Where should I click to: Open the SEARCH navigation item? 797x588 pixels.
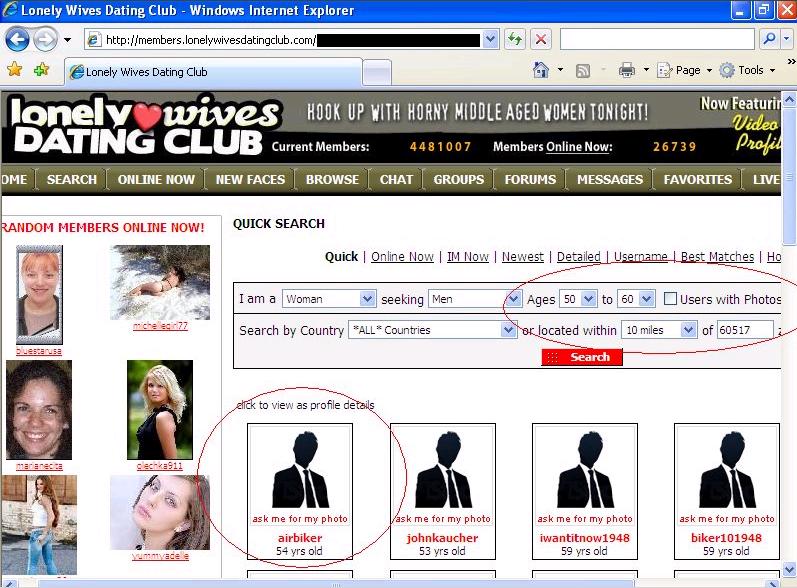click(x=72, y=179)
